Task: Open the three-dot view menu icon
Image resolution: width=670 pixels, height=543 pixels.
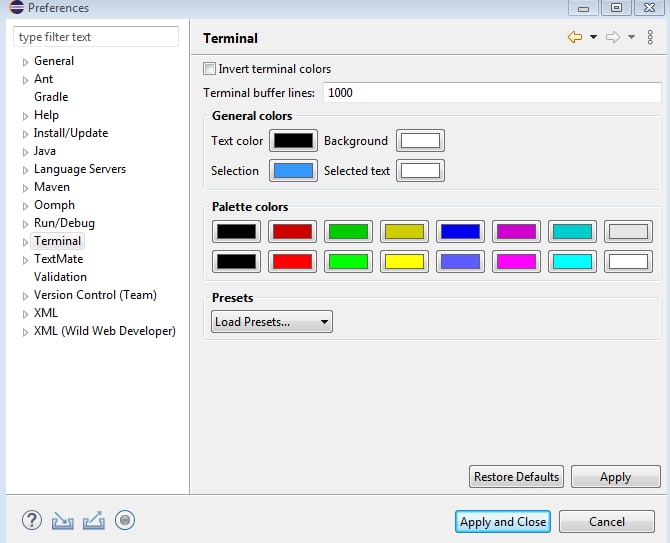Action: pyautogui.click(x=650, y=37)
